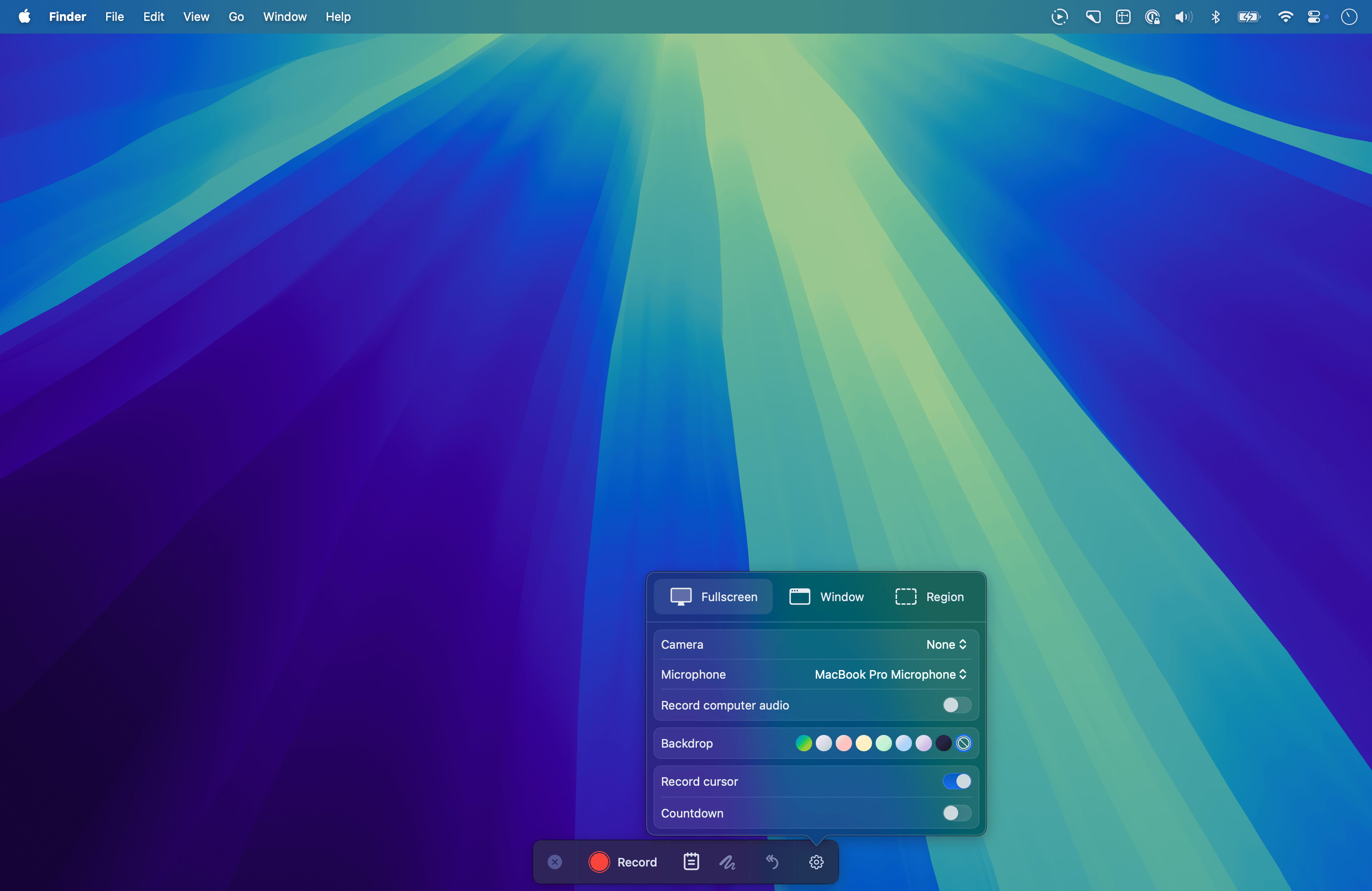Screen dimensions: 1372x891
Task: Cancel recording using the X button
Action: tap(554, 862)
